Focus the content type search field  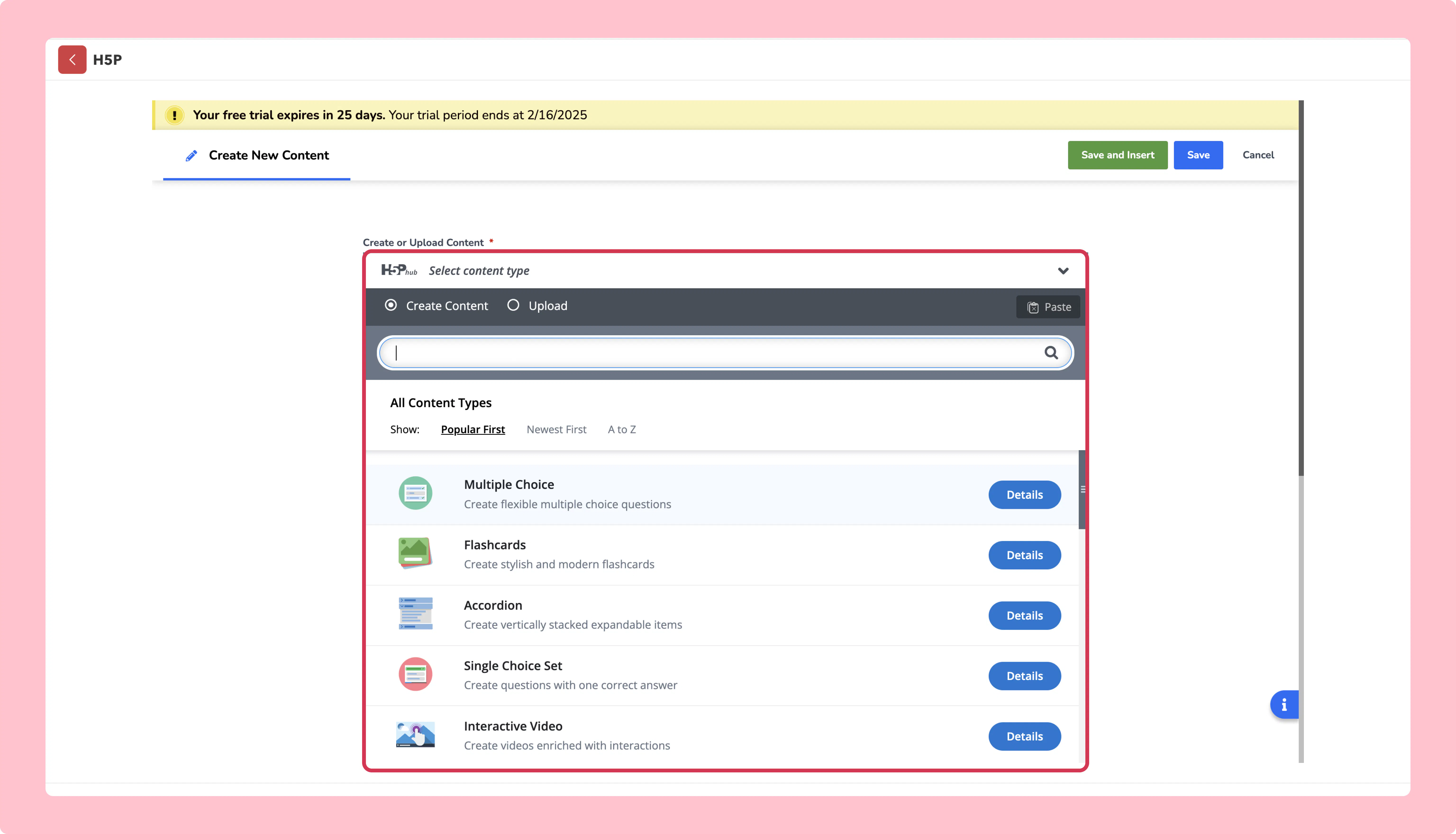pos(725,353)
